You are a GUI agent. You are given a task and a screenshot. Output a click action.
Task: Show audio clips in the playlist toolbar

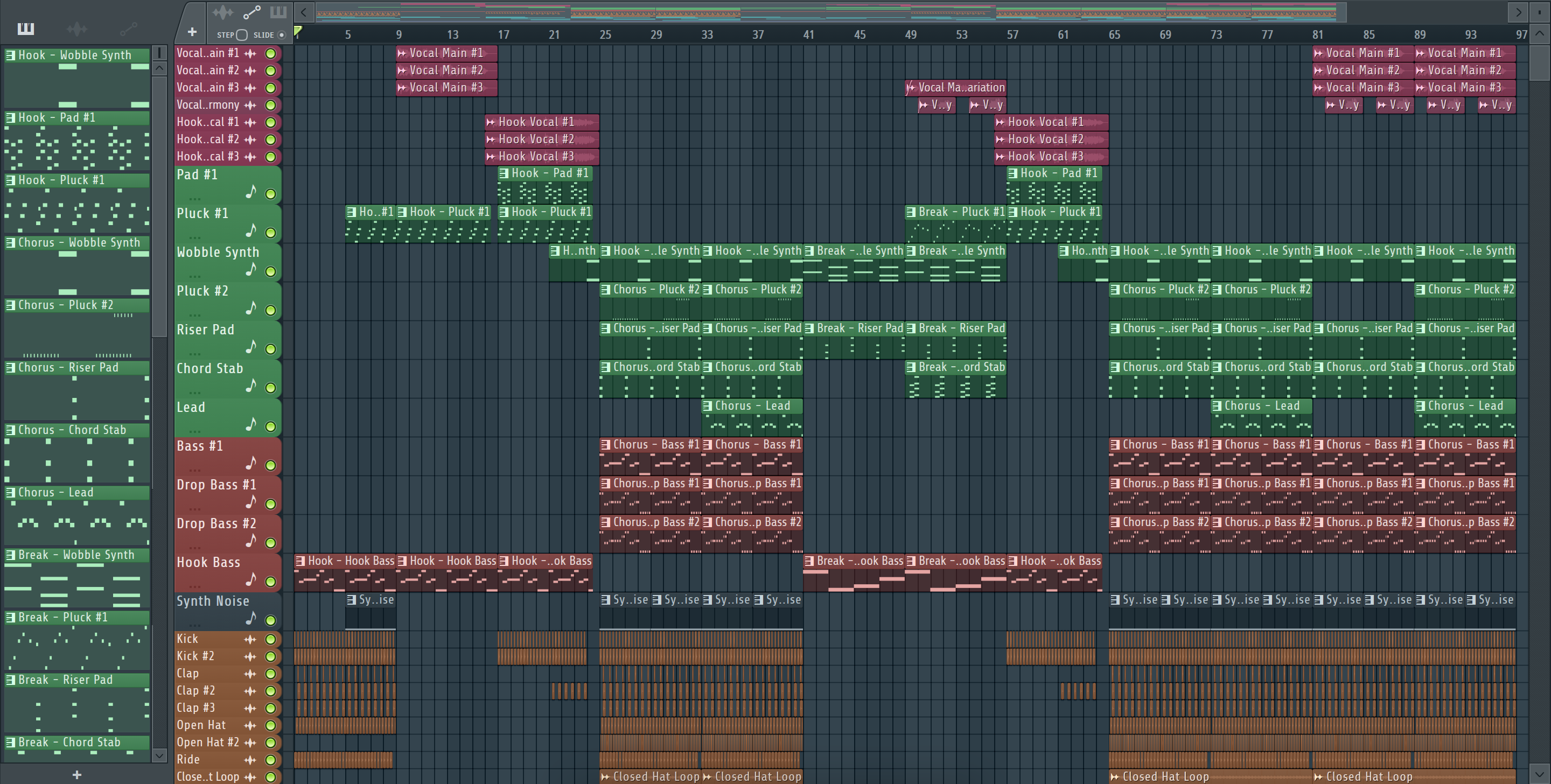222,12
